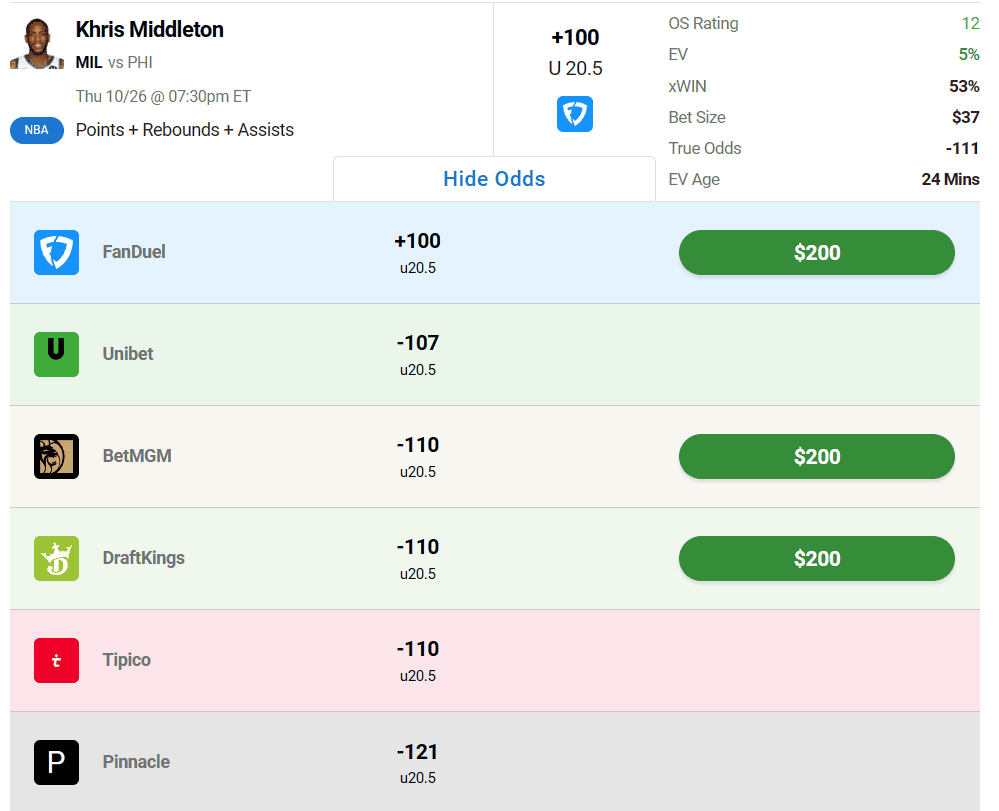Collapse the list using Hide Odds
Image resolution: width=999 pixels, height=811 pixels.
click(494, 179)
